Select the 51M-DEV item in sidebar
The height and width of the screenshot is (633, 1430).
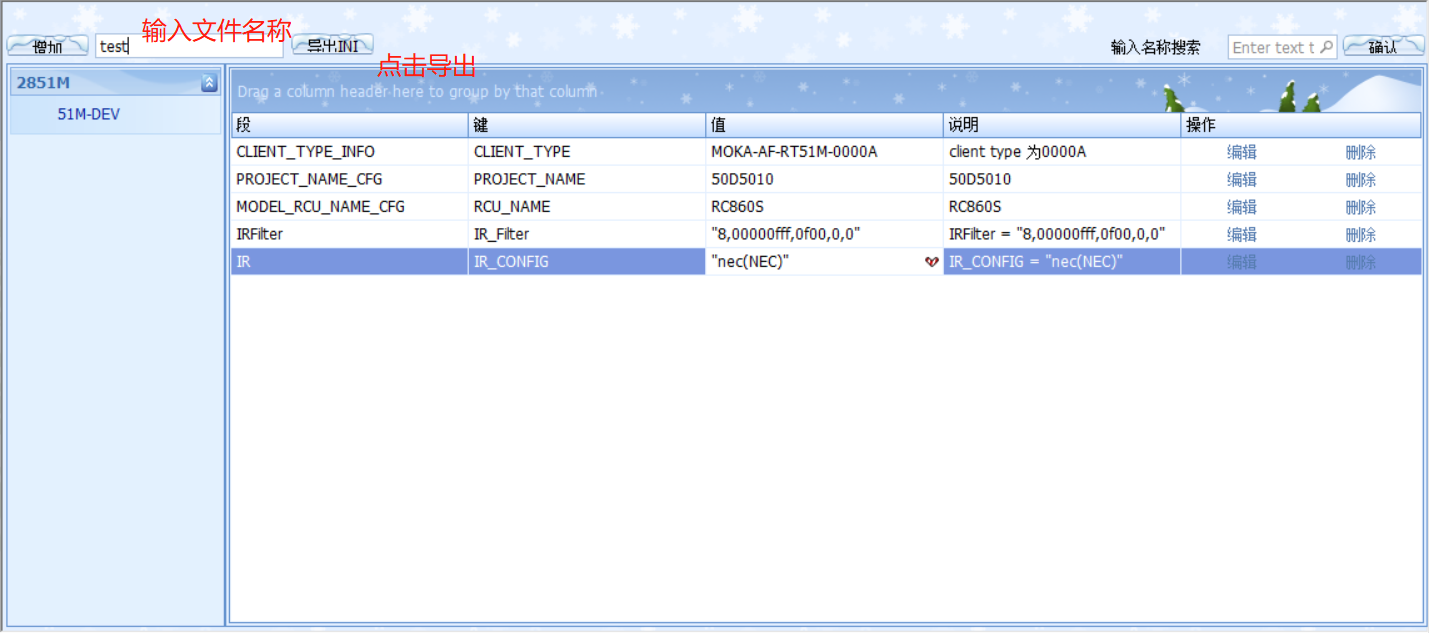coord(88,114)
